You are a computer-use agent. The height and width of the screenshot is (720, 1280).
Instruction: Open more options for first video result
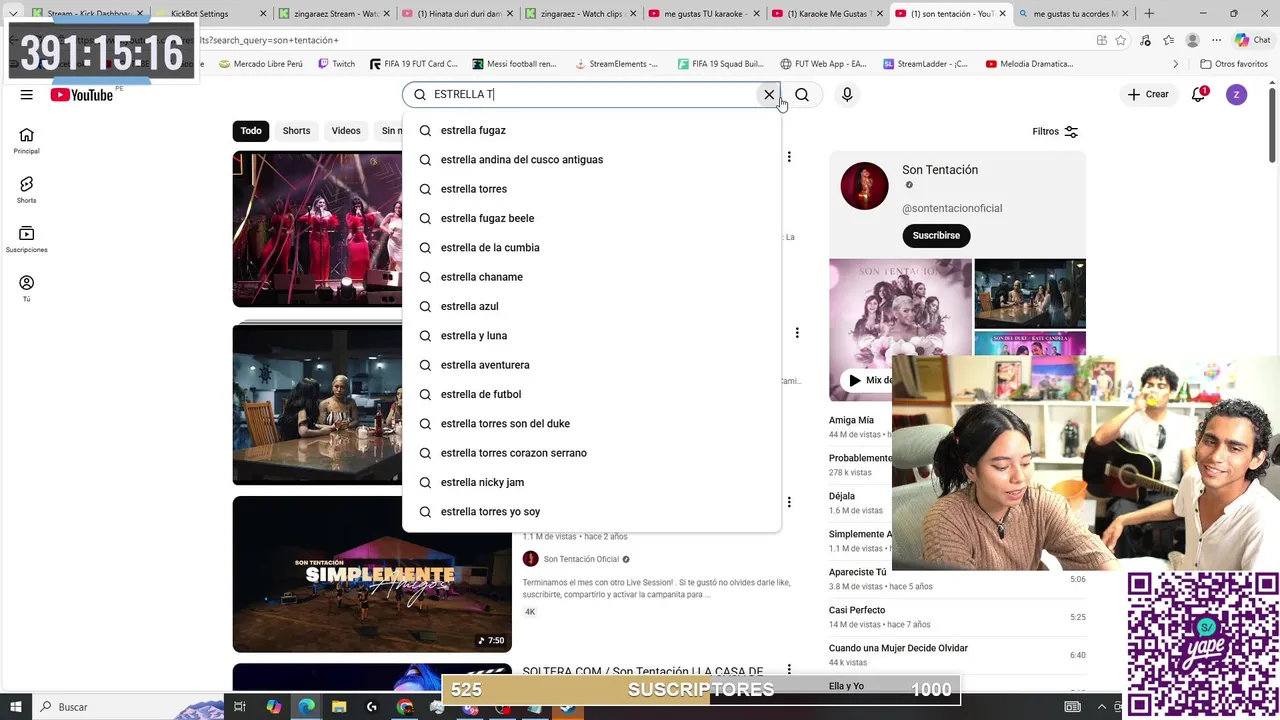coord(789,157)
